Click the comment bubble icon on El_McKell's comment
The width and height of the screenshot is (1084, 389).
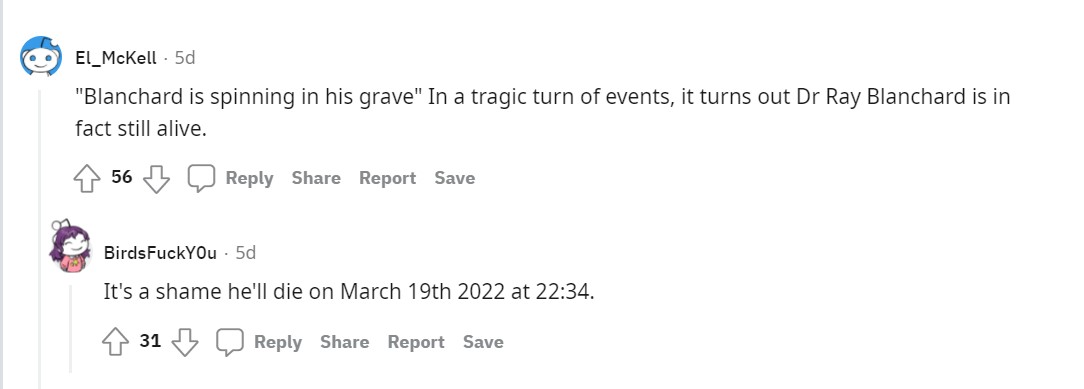202,179
